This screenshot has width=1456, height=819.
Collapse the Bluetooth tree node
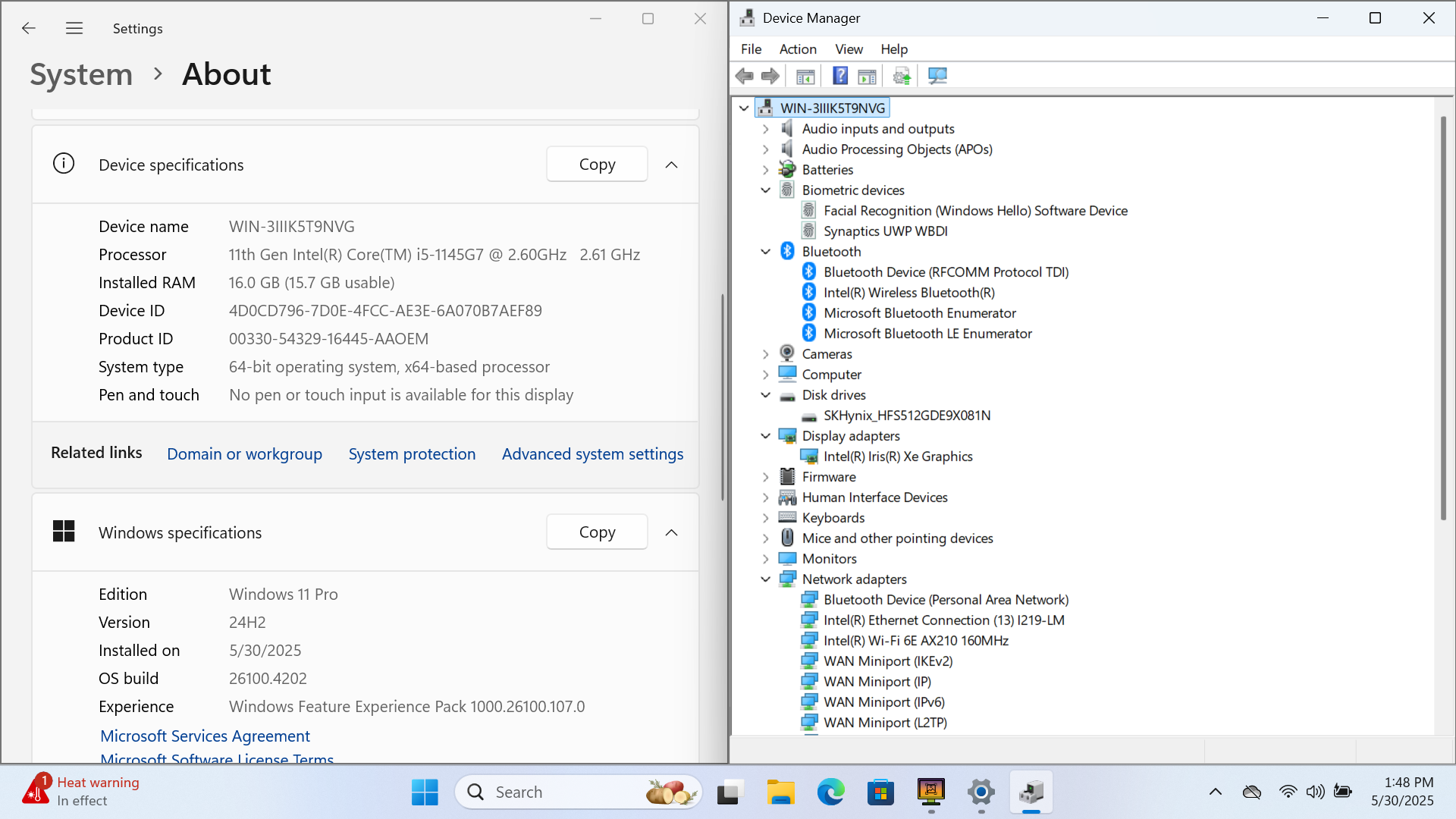click(766, 251)
